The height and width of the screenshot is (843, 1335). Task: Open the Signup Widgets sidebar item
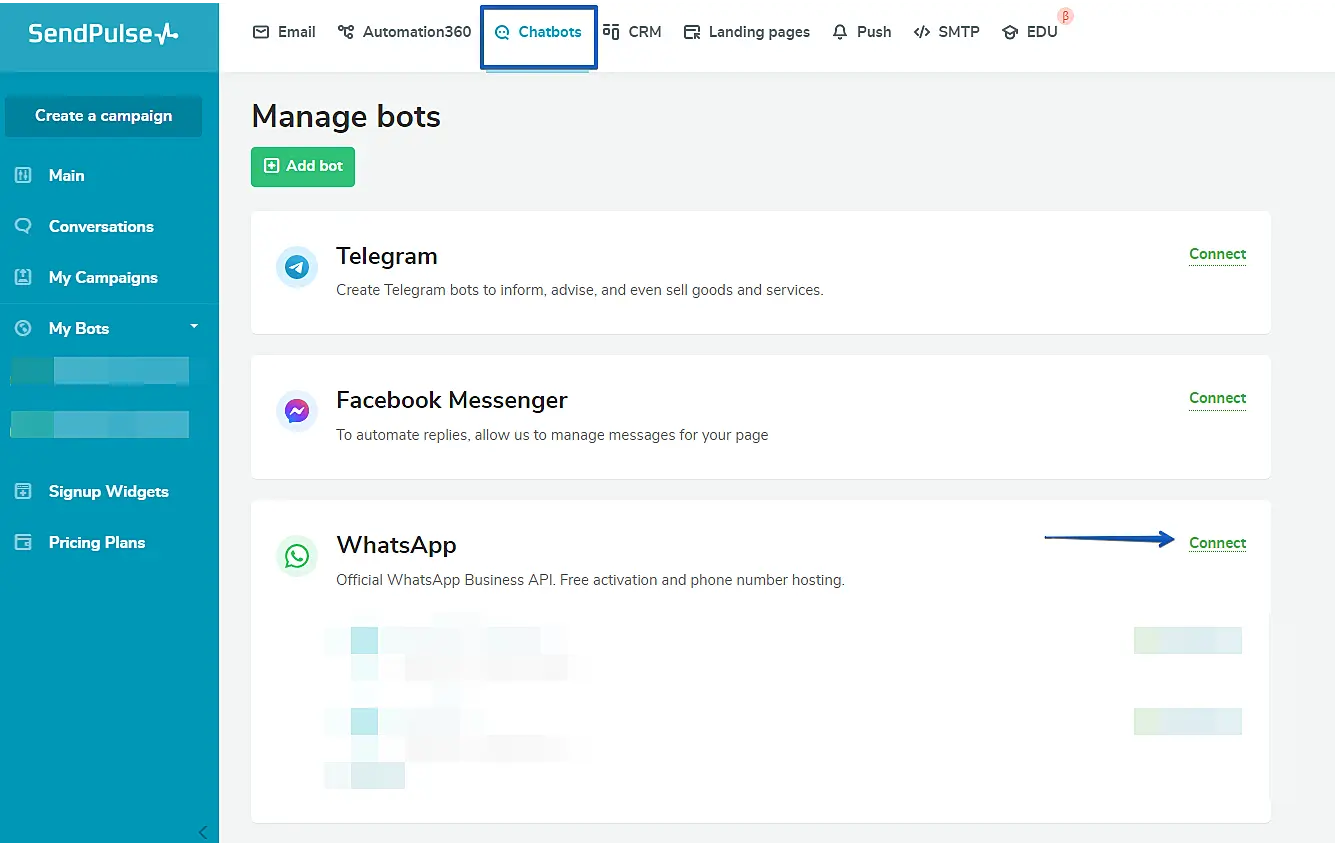point(108,491)
